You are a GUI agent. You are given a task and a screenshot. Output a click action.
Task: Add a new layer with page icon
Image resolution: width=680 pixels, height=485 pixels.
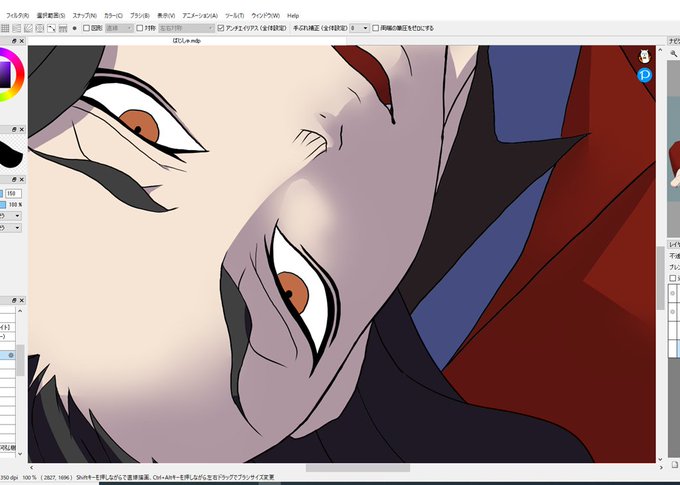pos(674,465)
